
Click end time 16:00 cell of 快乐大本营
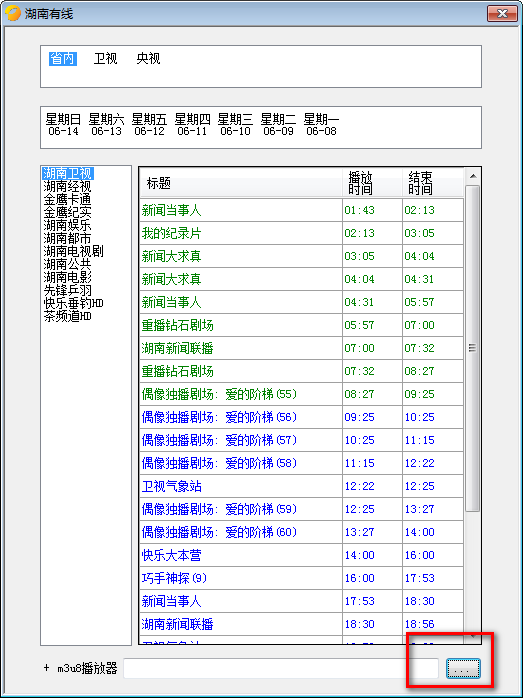click(x=433, y=555)
